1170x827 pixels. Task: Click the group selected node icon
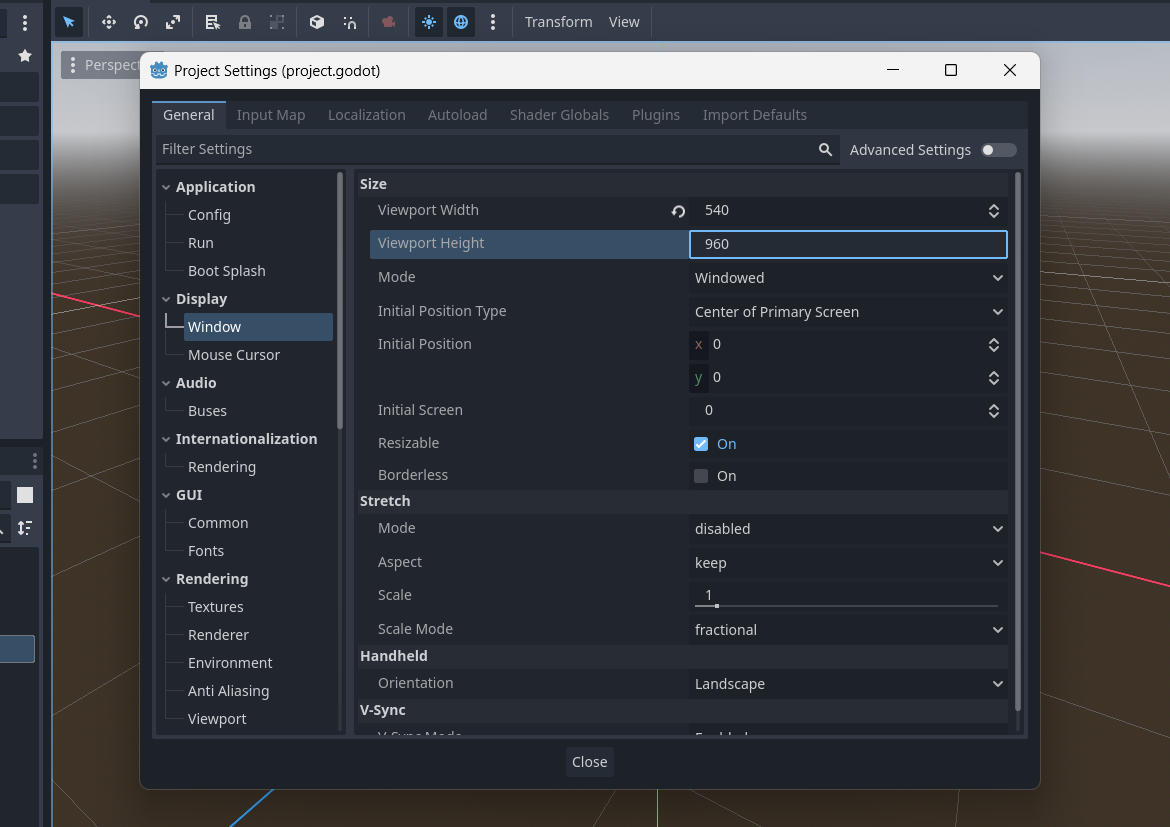[x=277, y=22]
